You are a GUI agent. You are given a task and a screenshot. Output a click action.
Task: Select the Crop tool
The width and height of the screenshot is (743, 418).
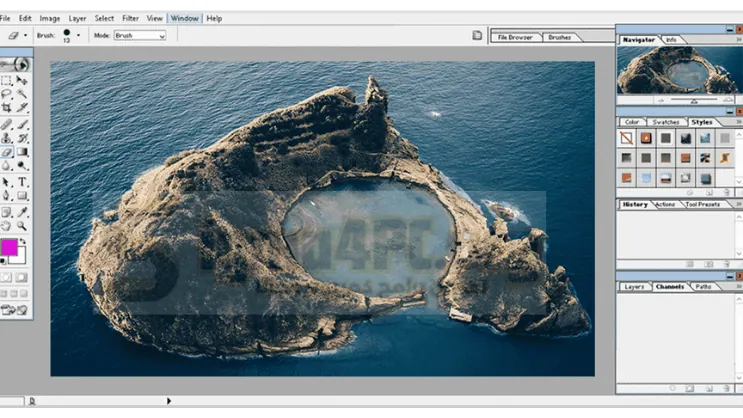[x=6, y=108]
